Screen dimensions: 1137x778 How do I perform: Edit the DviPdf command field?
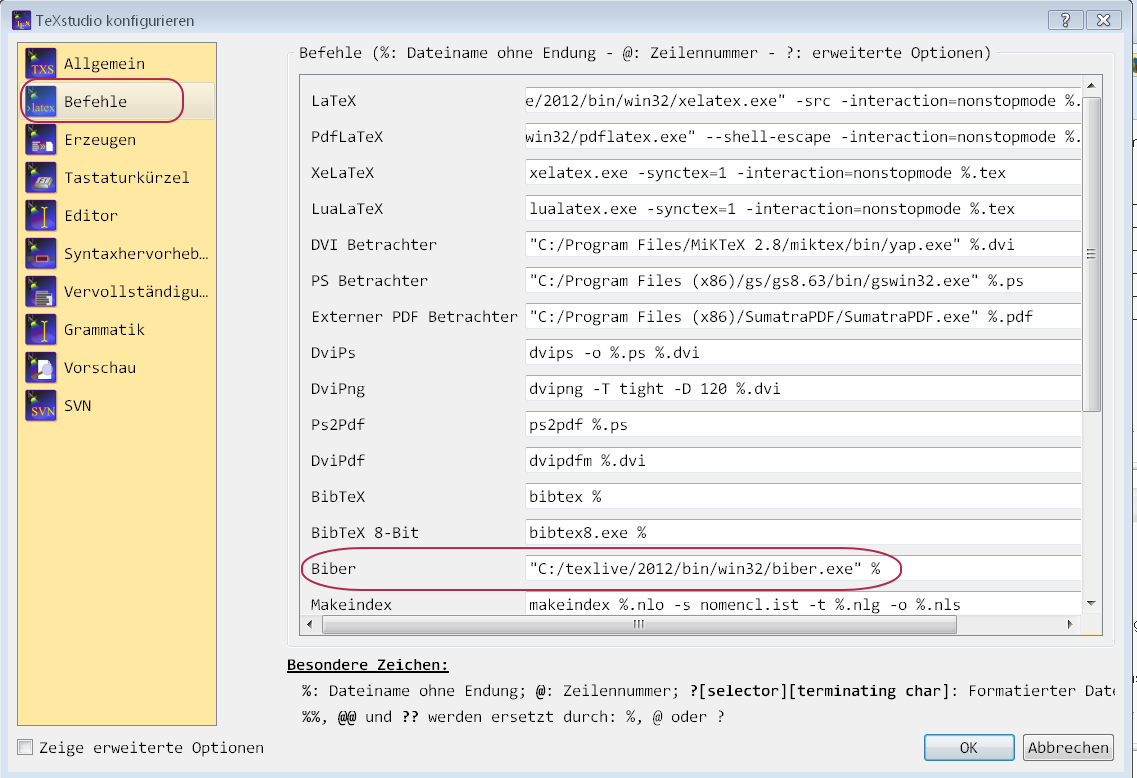[803, 460]
